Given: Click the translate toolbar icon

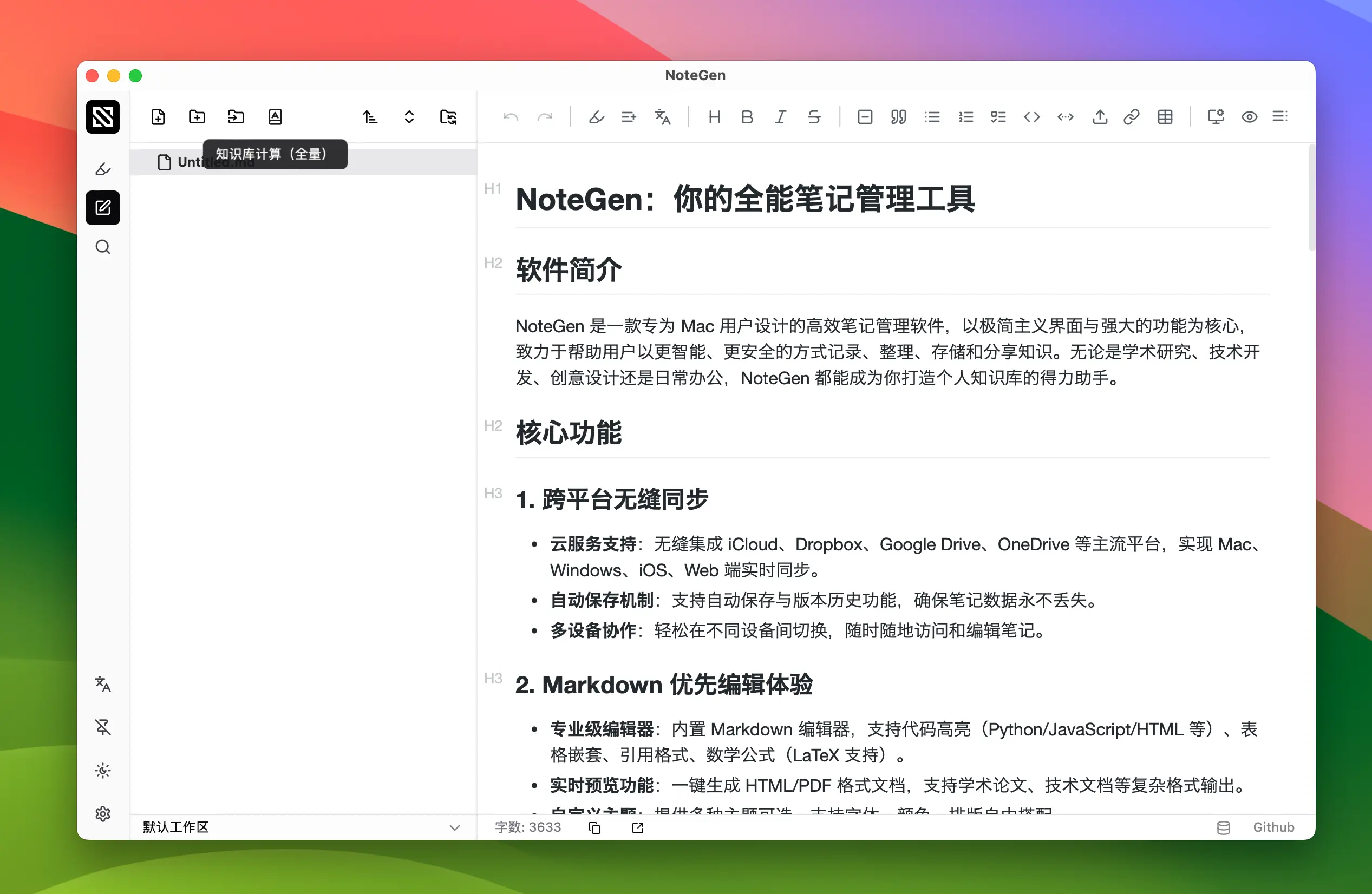Looking at the screenshot, I should click(x=663, y=117).
